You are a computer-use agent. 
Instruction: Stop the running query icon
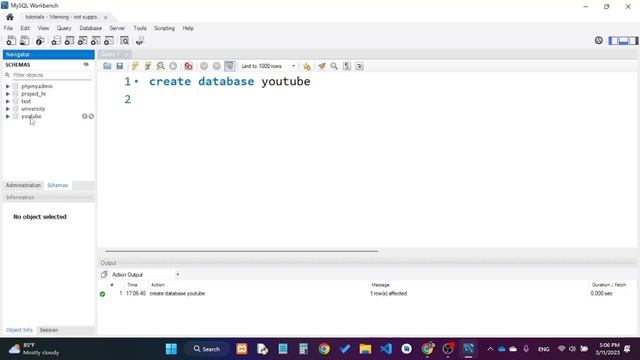coord(173,66)
